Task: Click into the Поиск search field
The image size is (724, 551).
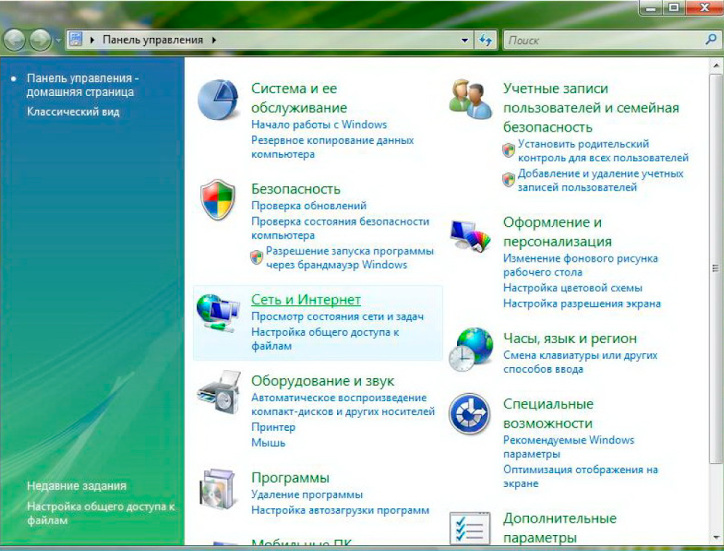Action: [x=606, y=40]
